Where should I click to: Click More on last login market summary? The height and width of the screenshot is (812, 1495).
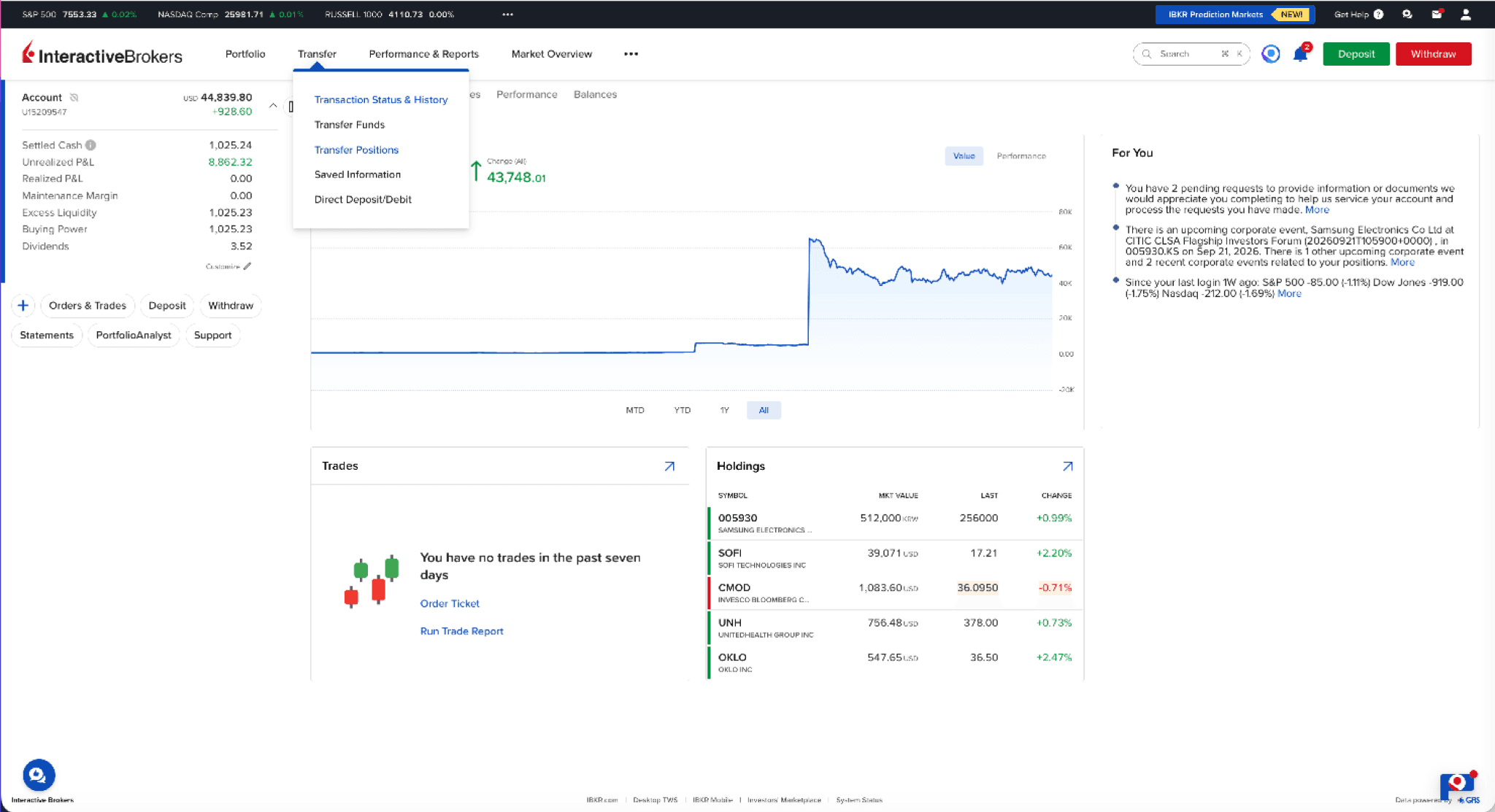pos(1289,293)
